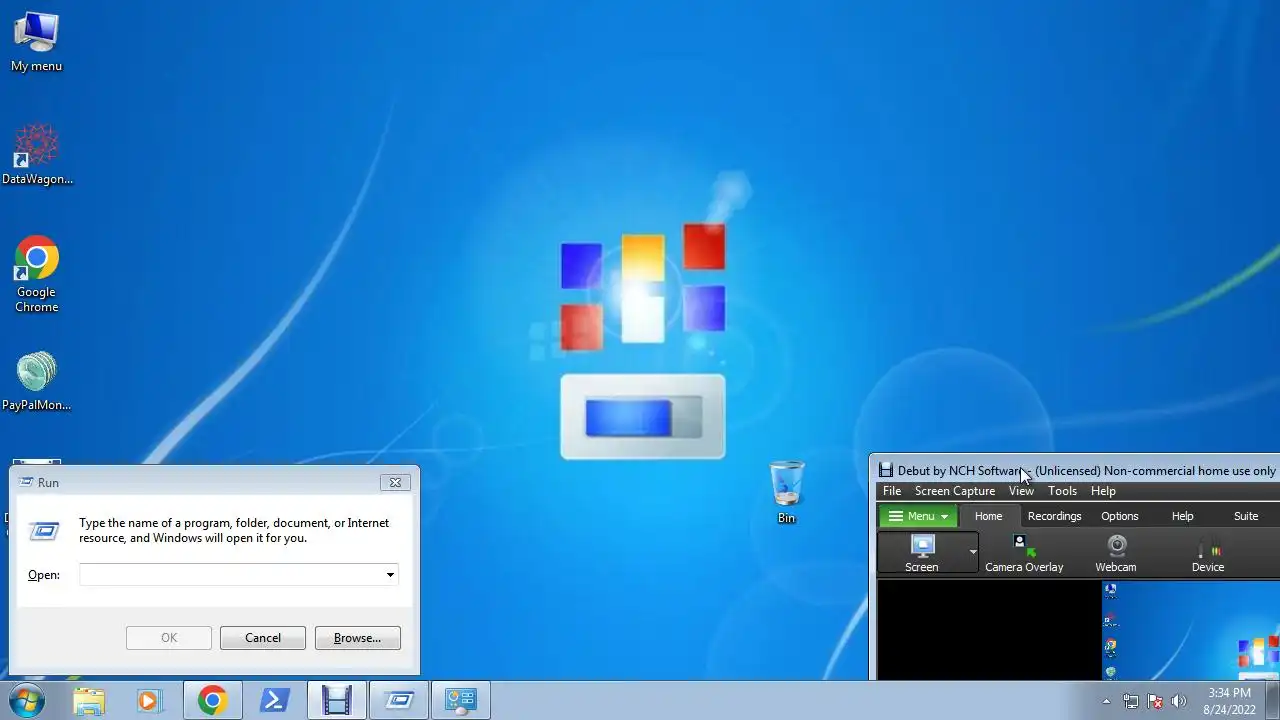Open Screen dropdown arrow in Debut
1280x720 pixels.
pos(972,553)
